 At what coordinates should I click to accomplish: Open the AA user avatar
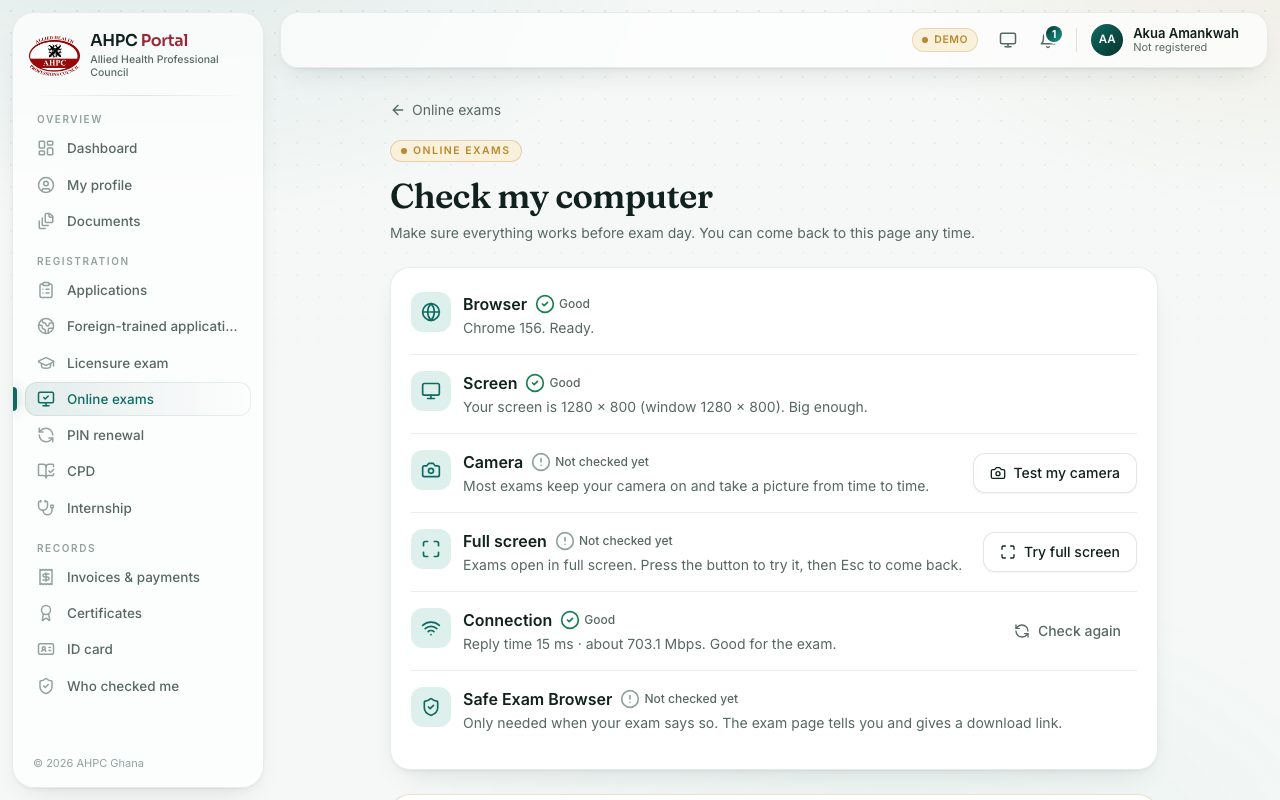pyautogui.click(x=1107, y=40)
